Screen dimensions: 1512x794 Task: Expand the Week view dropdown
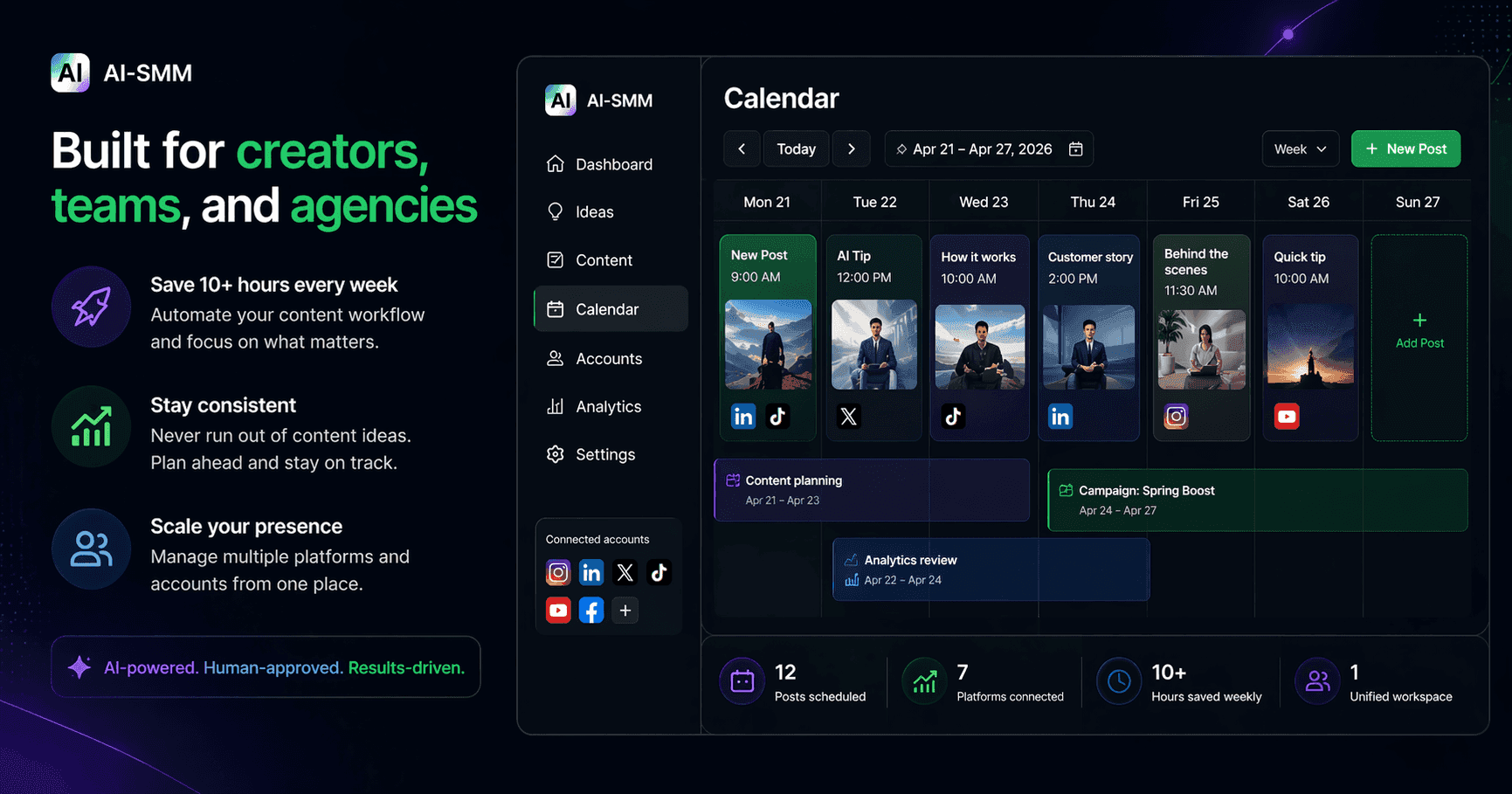[x=1300, y=149]
